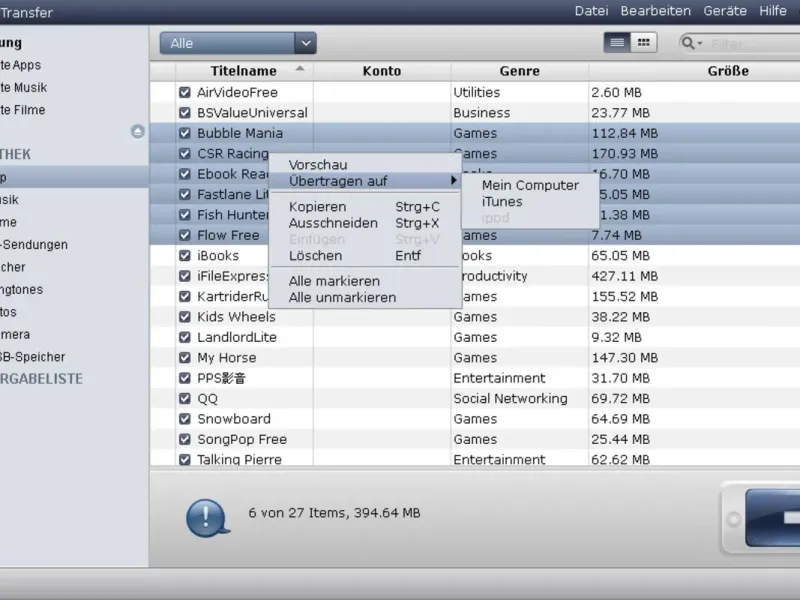The width and height of the screenshot is (800, 600).
Task: Toggle Talking Pierre checkbox
Action: point(185,459)
